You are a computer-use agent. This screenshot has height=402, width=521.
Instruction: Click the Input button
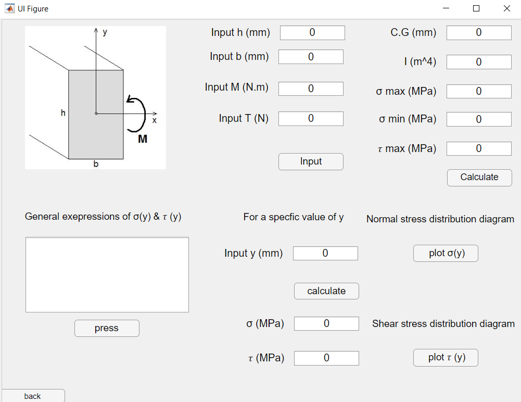(311, 162)
